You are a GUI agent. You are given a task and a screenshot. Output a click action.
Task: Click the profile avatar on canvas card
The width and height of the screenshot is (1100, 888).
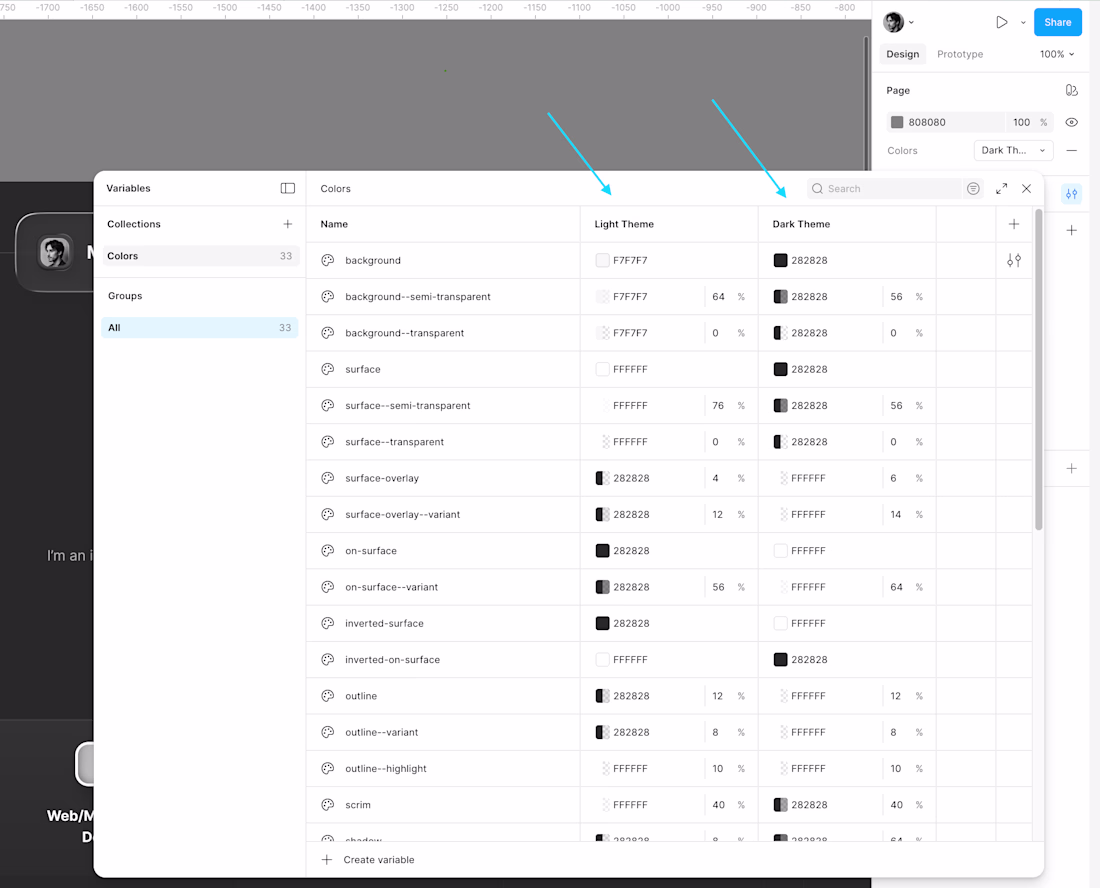pos(55,253)
